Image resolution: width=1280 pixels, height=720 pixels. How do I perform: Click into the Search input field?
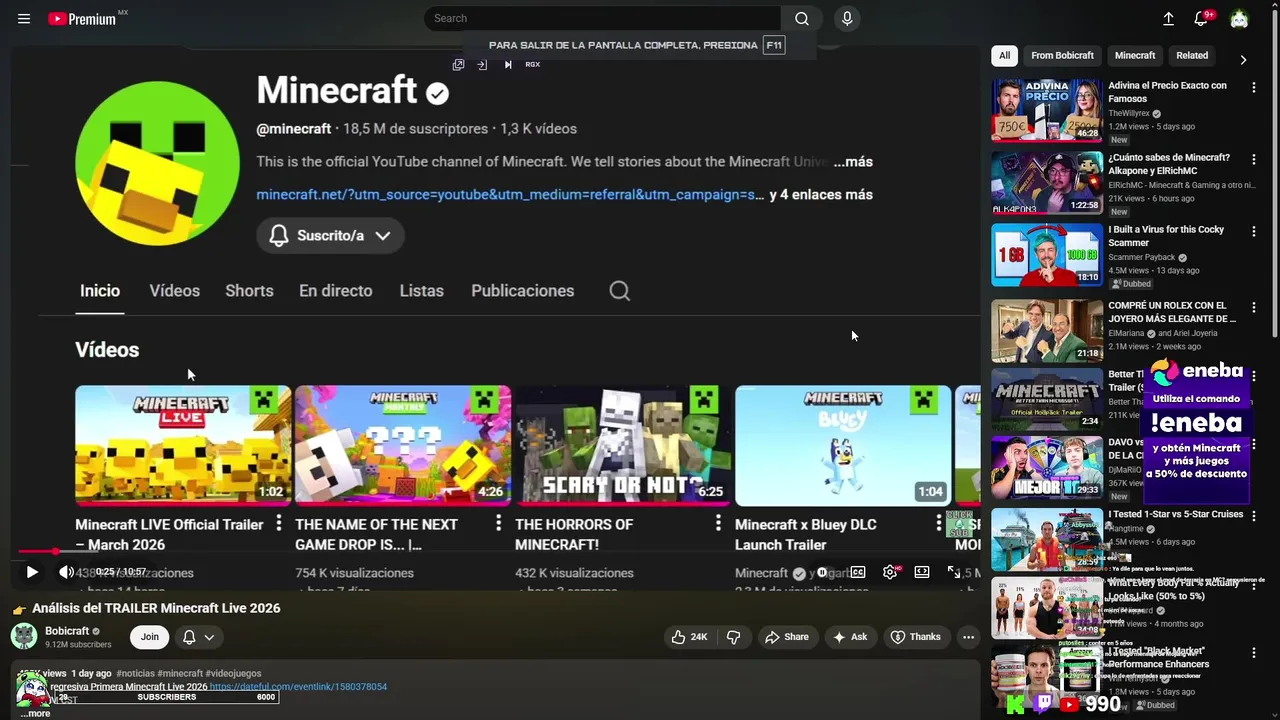coord(603,18)
